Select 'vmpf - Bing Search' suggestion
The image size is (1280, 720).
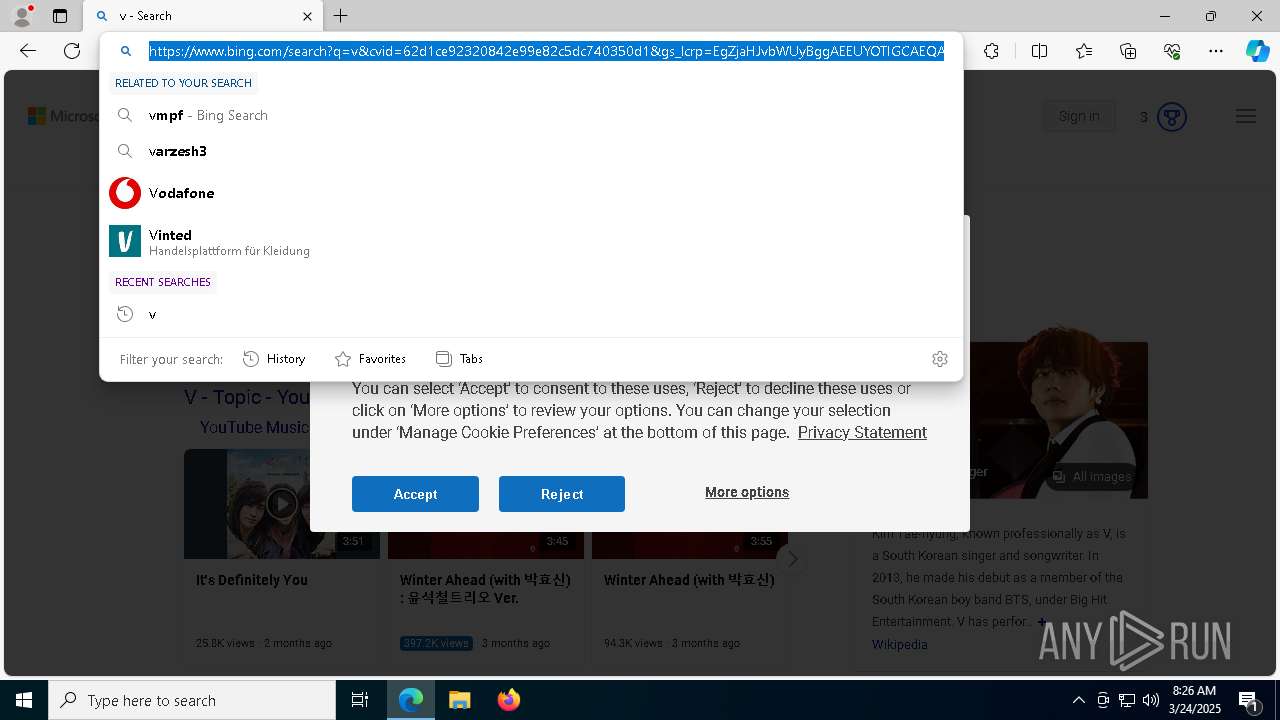[x=531, y=115]
